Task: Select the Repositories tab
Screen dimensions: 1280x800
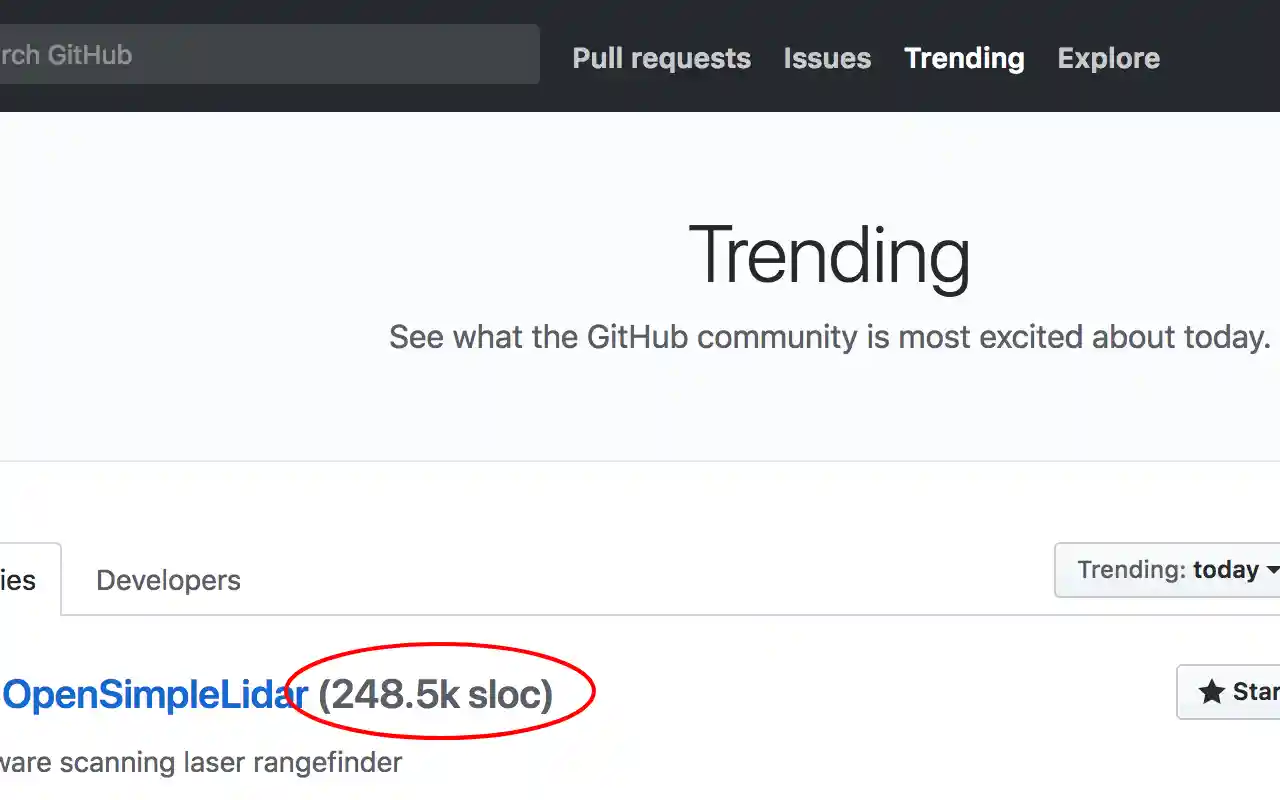Action: (20, 580)
